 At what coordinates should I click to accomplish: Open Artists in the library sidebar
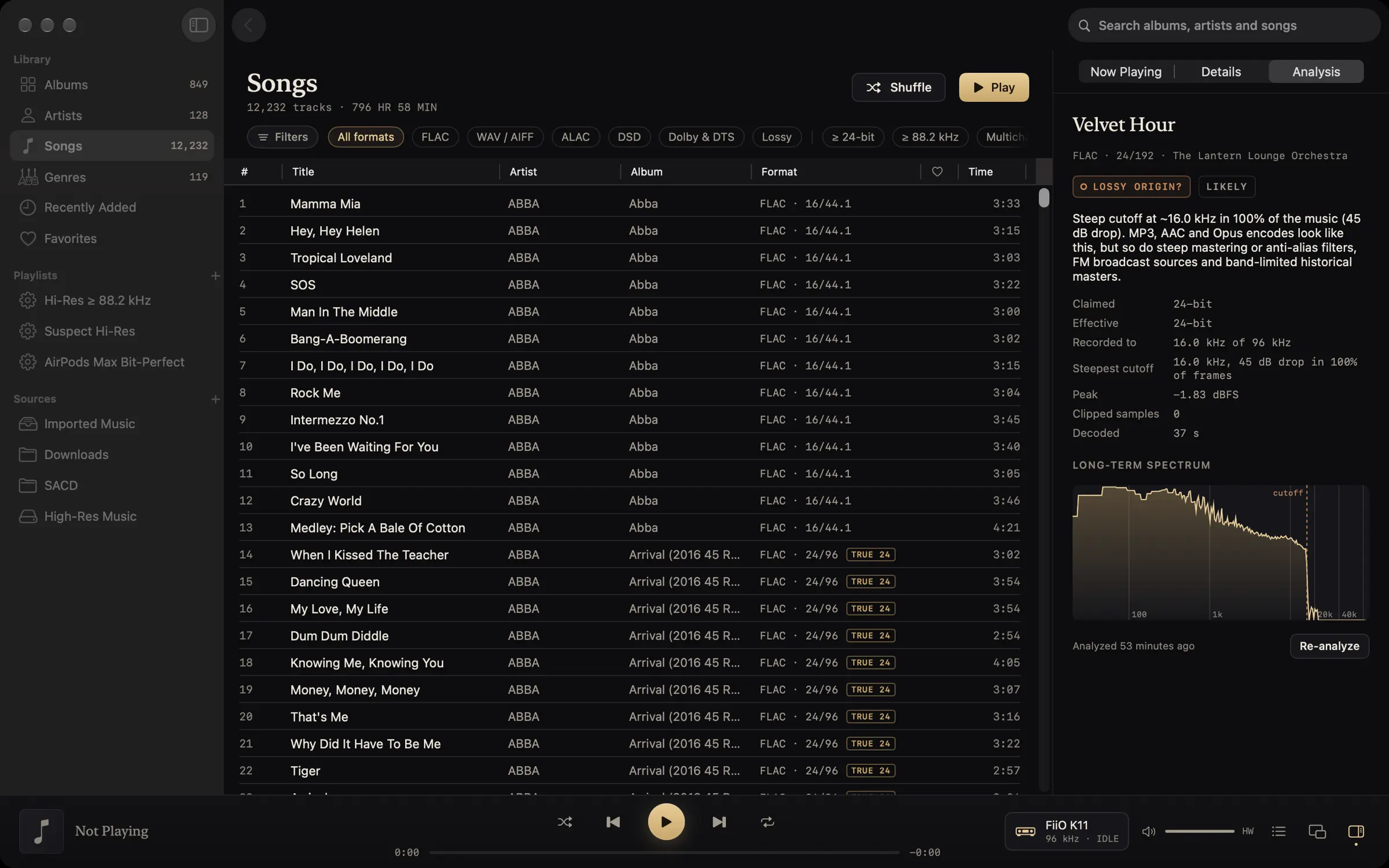(x=112, y=115)
